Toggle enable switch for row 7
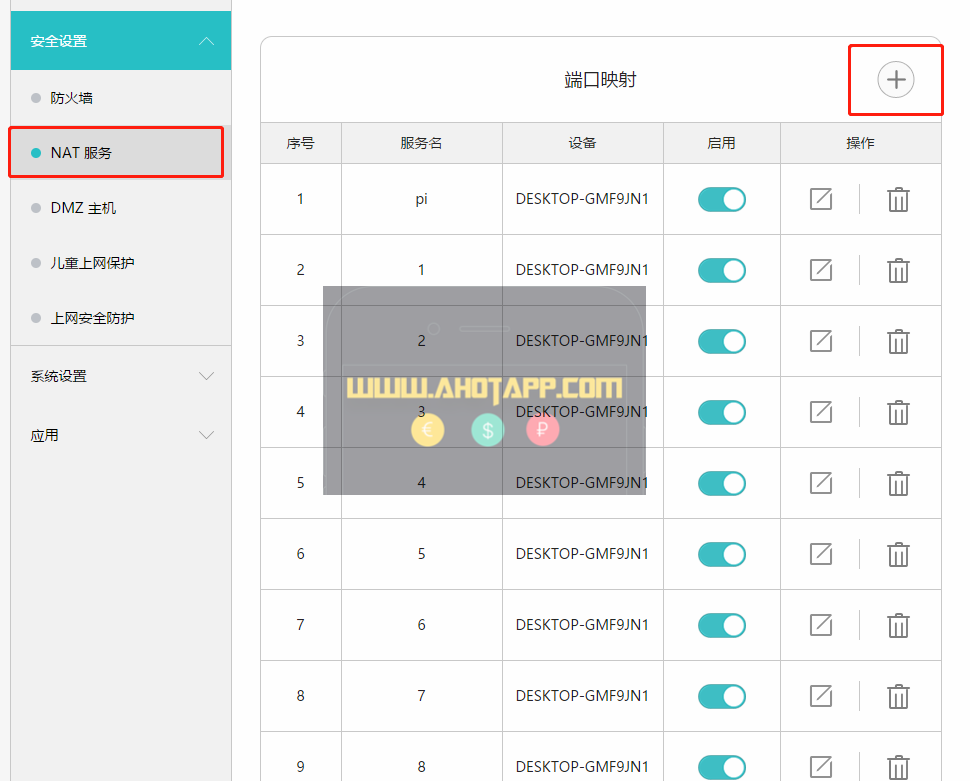Viewport: 970px width, 781px height. point(722,625)
